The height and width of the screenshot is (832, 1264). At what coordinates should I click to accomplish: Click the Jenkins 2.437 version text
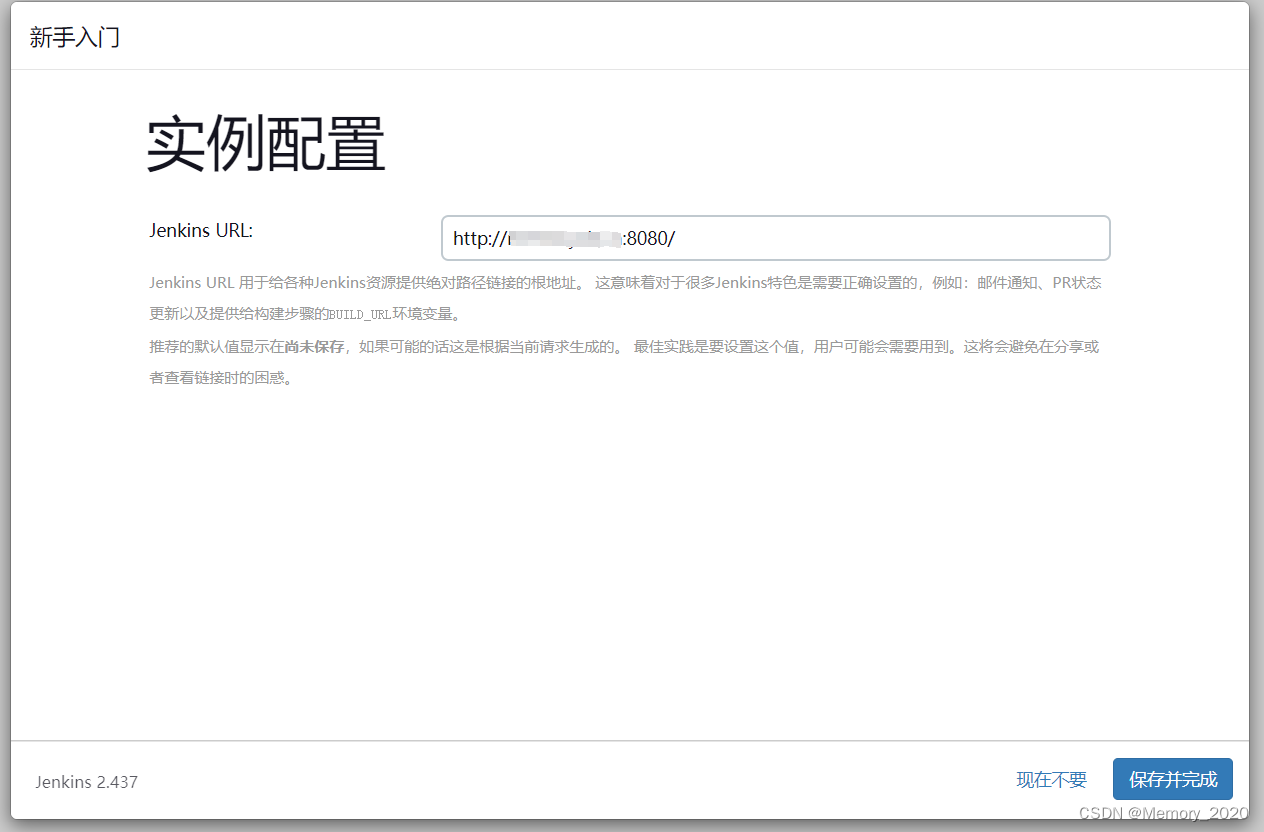(x=87, y=781)
